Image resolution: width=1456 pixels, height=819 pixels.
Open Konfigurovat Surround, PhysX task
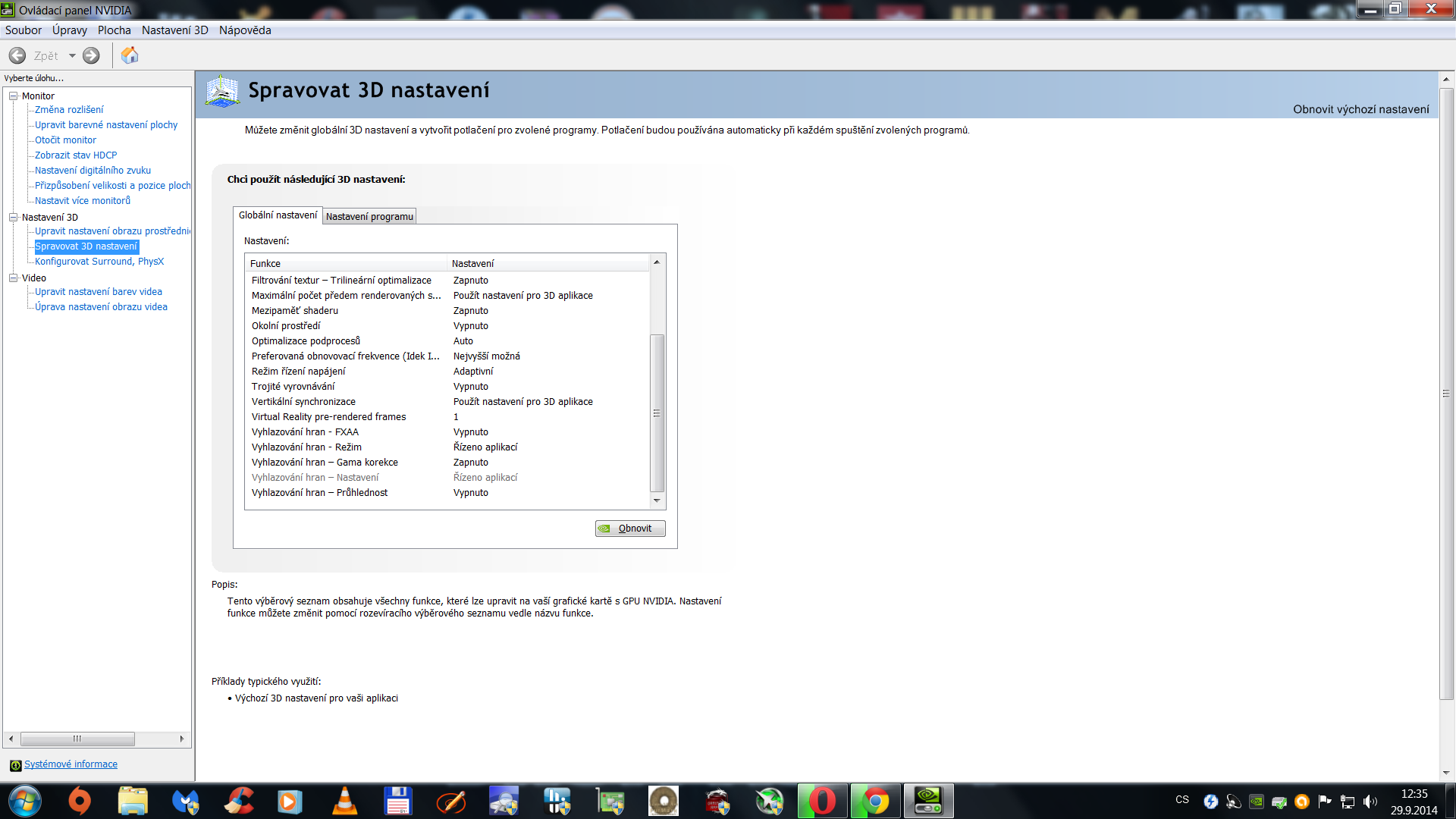(99, 262)
